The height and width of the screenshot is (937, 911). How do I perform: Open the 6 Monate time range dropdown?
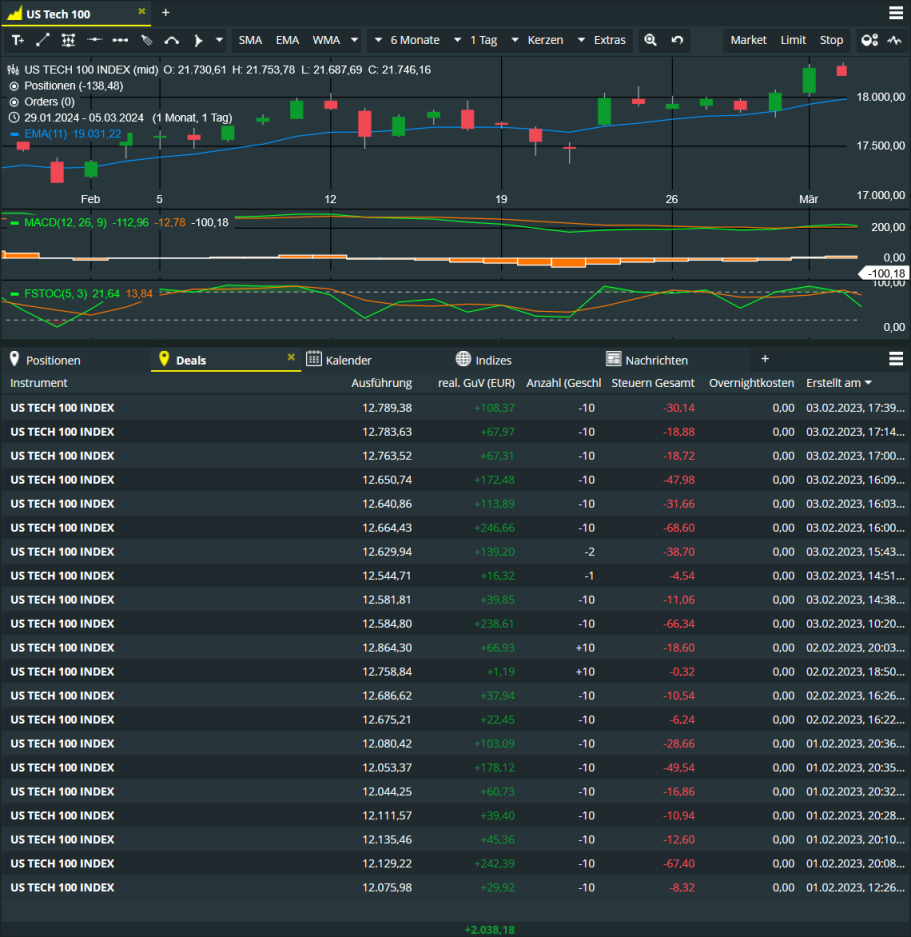tap(408, 40)
